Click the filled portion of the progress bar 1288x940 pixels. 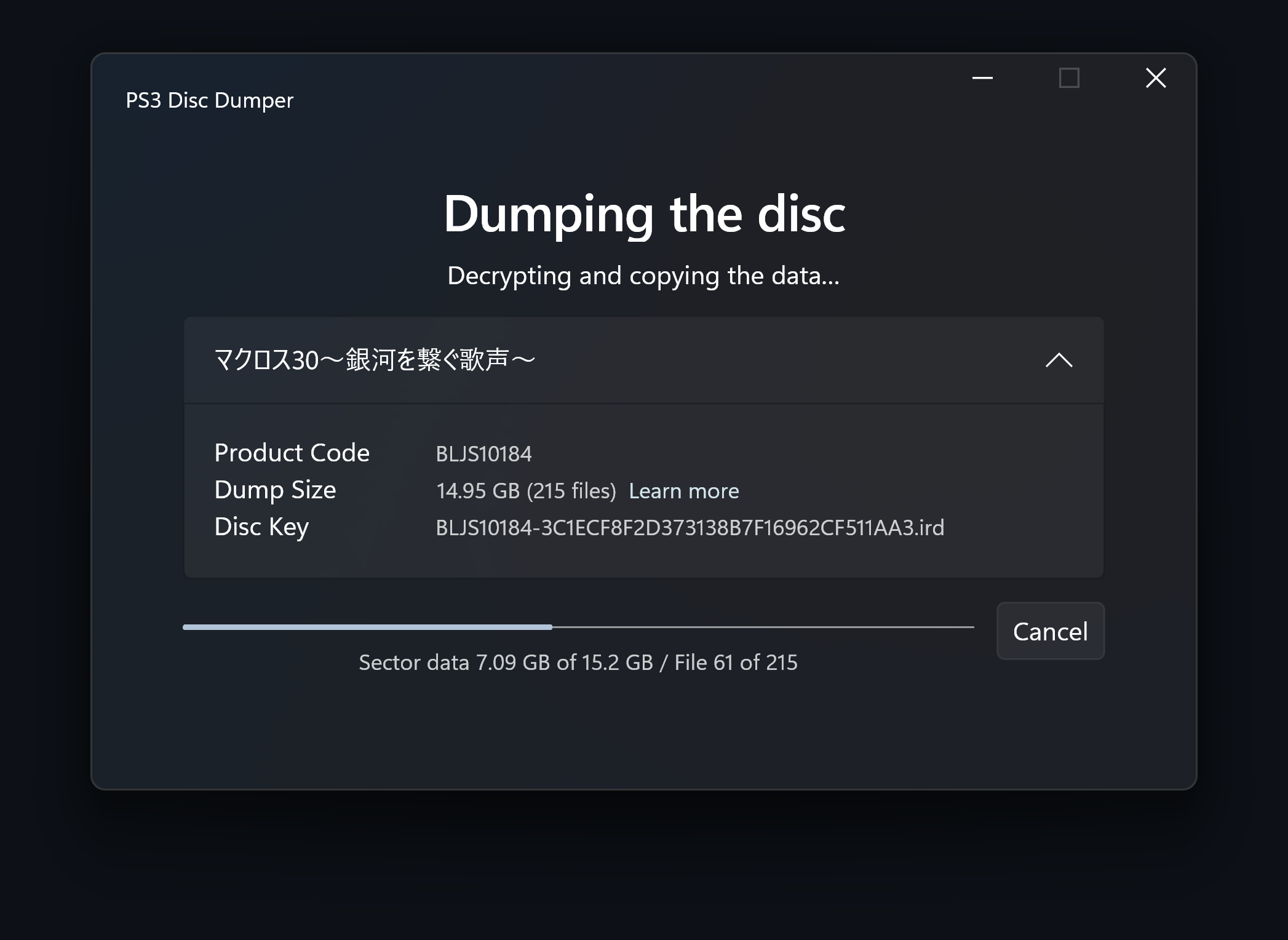[x=367, y=627]
